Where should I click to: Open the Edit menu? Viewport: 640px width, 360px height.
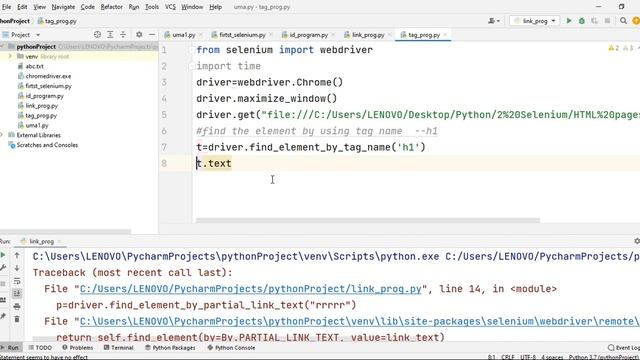click(x=22, y=7)
